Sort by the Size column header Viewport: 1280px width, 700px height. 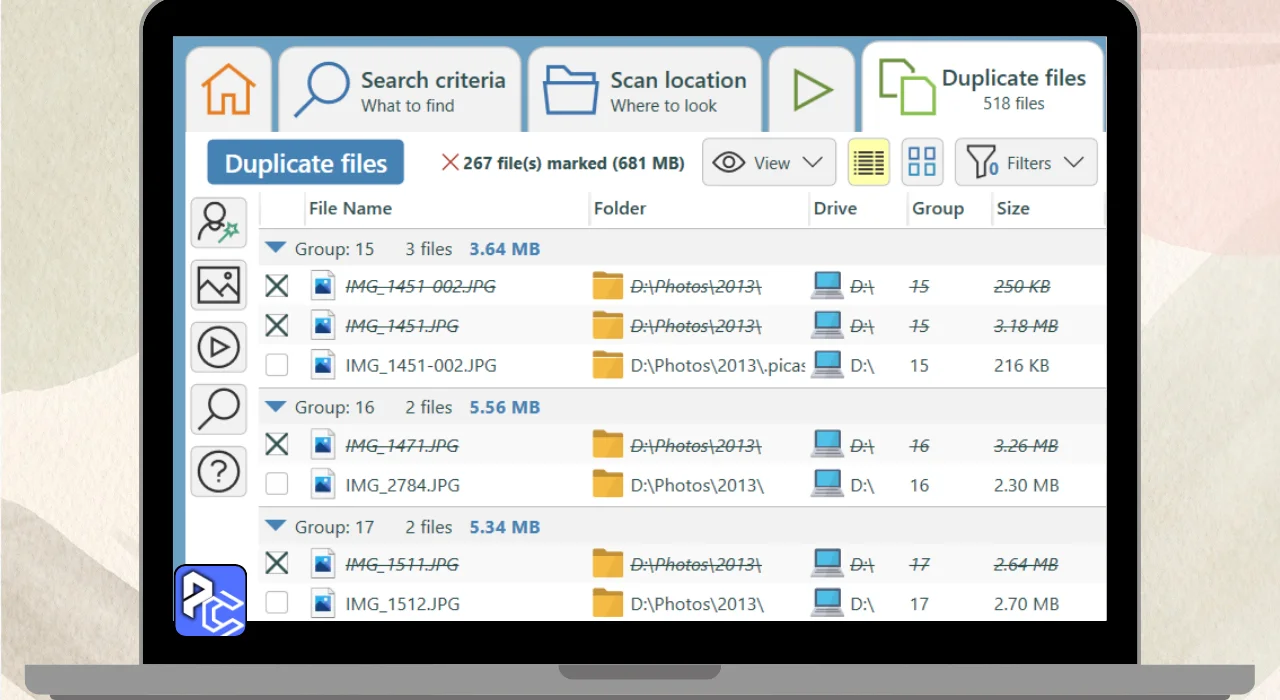point(1013,208)
